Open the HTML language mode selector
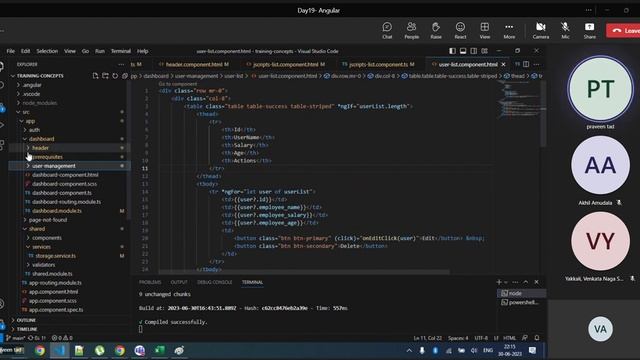 point(509,338)
